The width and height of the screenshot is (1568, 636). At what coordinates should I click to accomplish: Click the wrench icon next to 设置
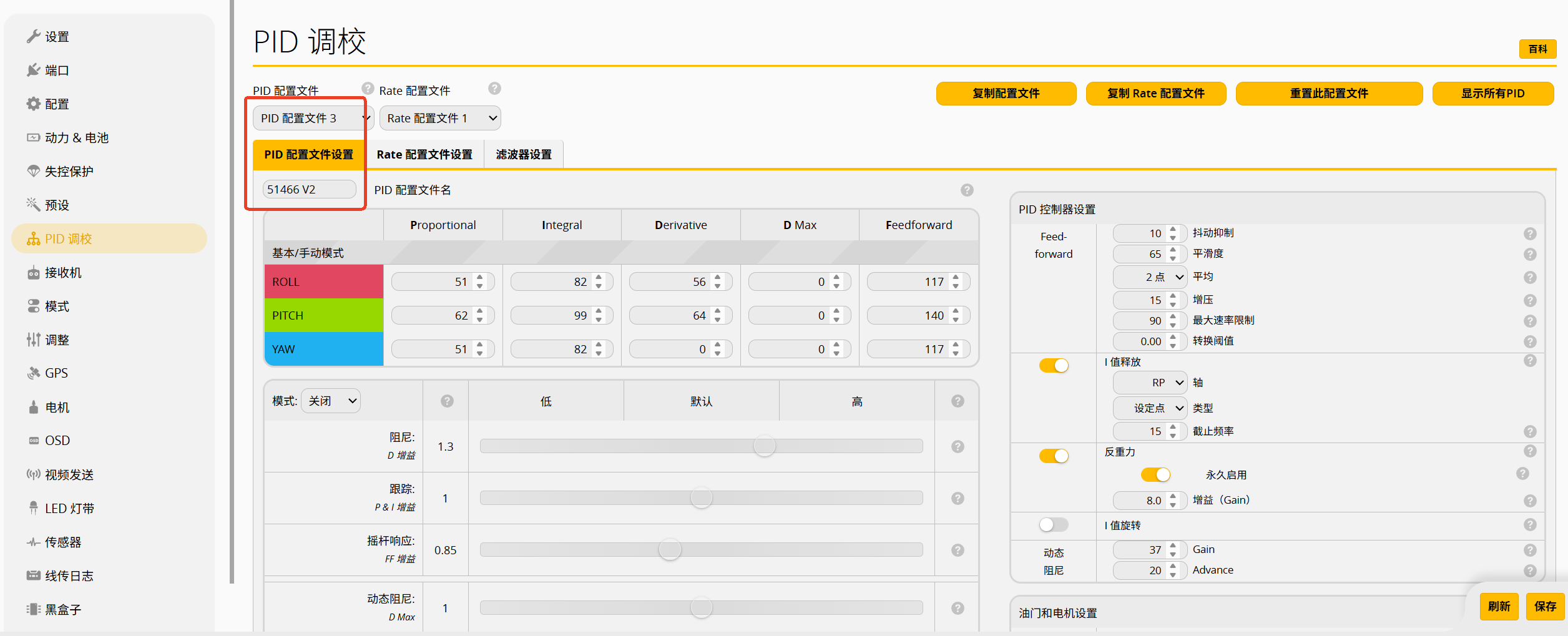[x=33, y=37]
